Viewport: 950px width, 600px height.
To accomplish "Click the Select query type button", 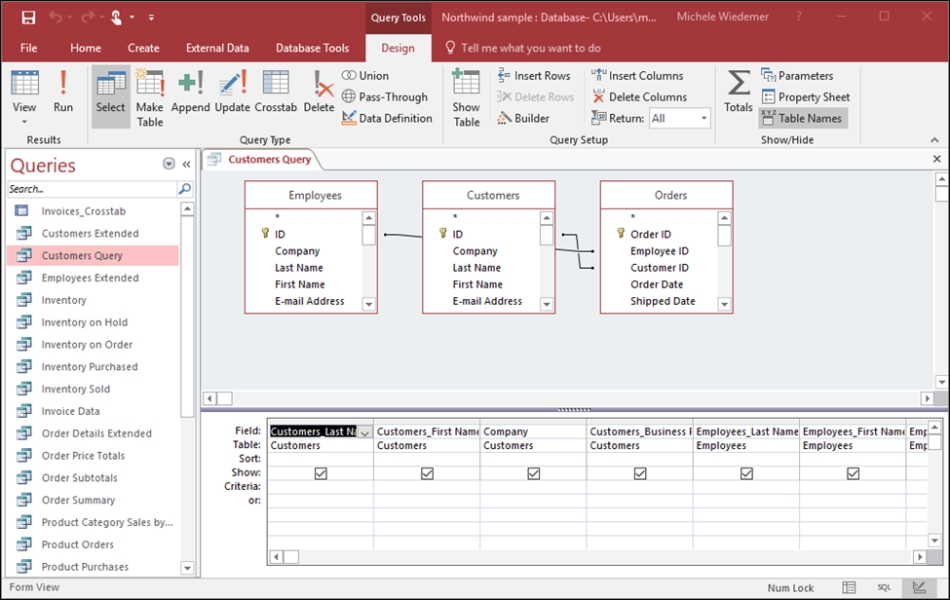I will [x=110, y=96].
